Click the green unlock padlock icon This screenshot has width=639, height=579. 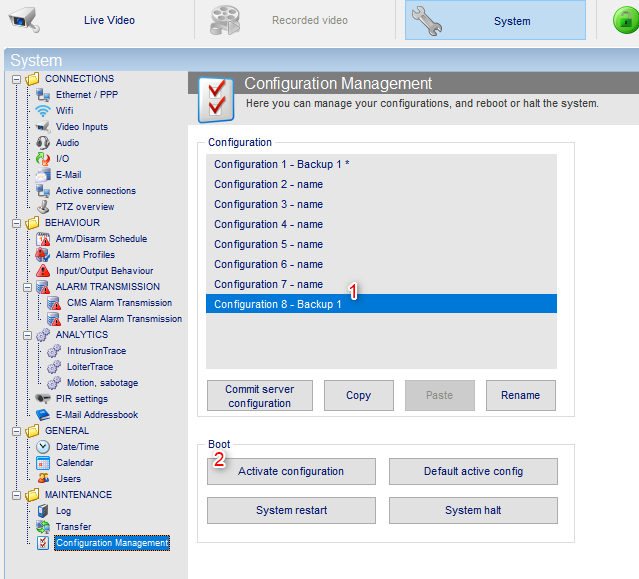click(x=626, y=20)
